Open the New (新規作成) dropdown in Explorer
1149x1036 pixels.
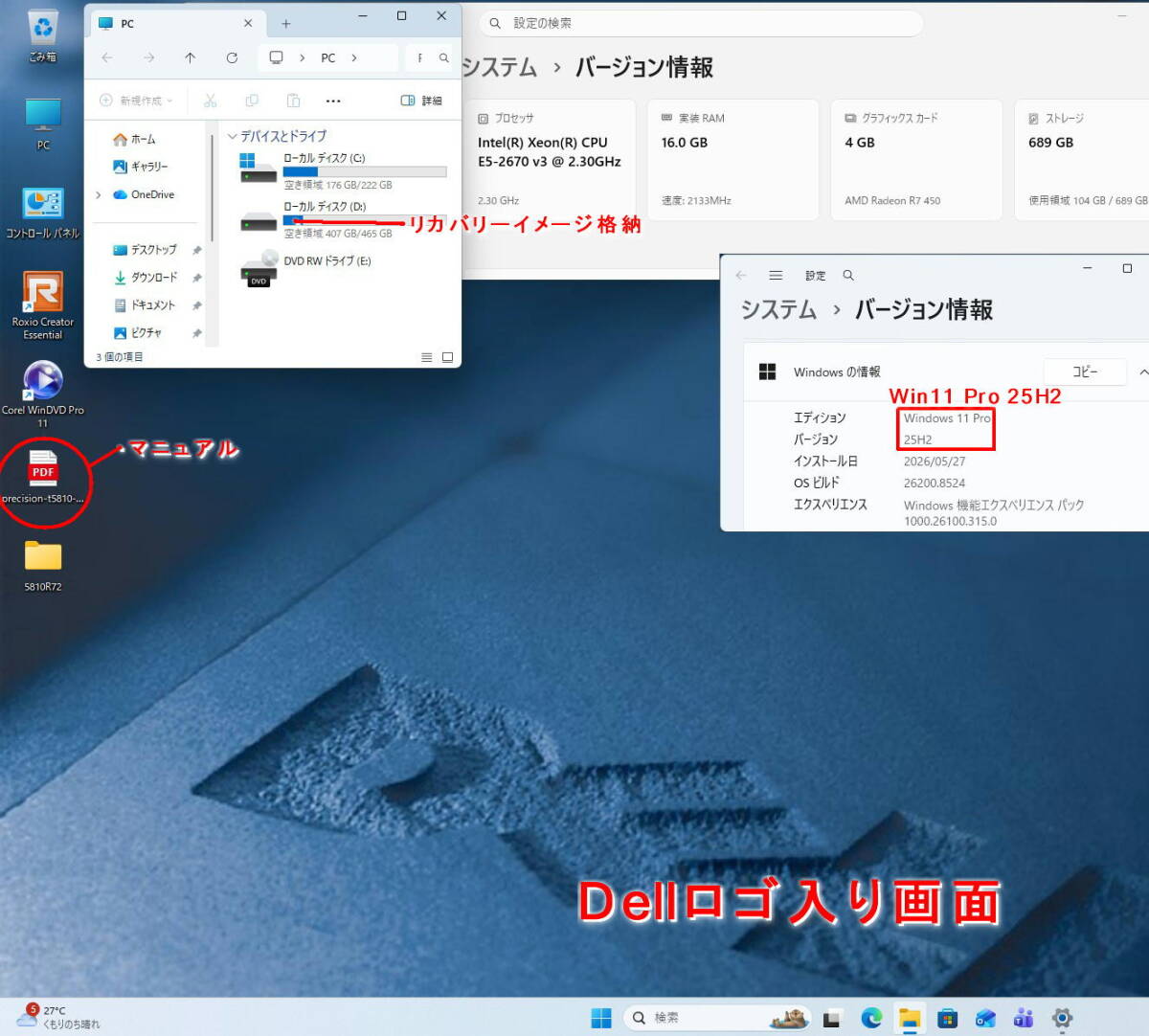(136, 101)
